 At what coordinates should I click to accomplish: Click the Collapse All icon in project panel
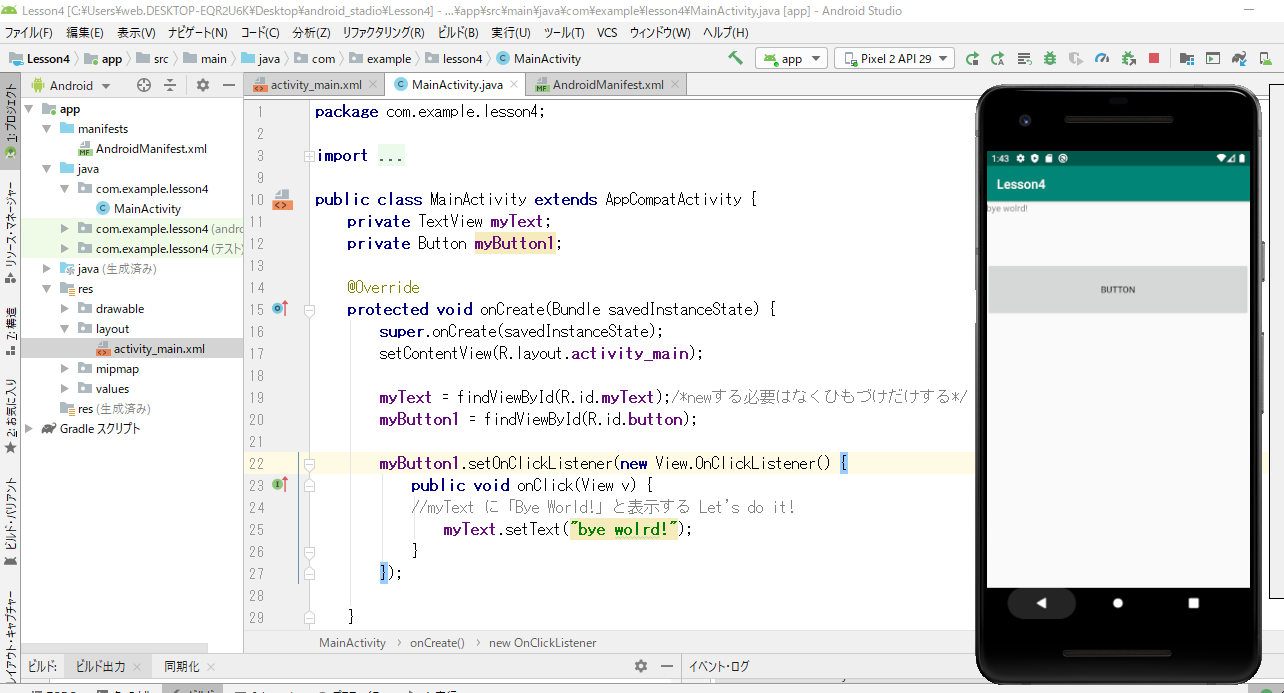click(170, 85)
